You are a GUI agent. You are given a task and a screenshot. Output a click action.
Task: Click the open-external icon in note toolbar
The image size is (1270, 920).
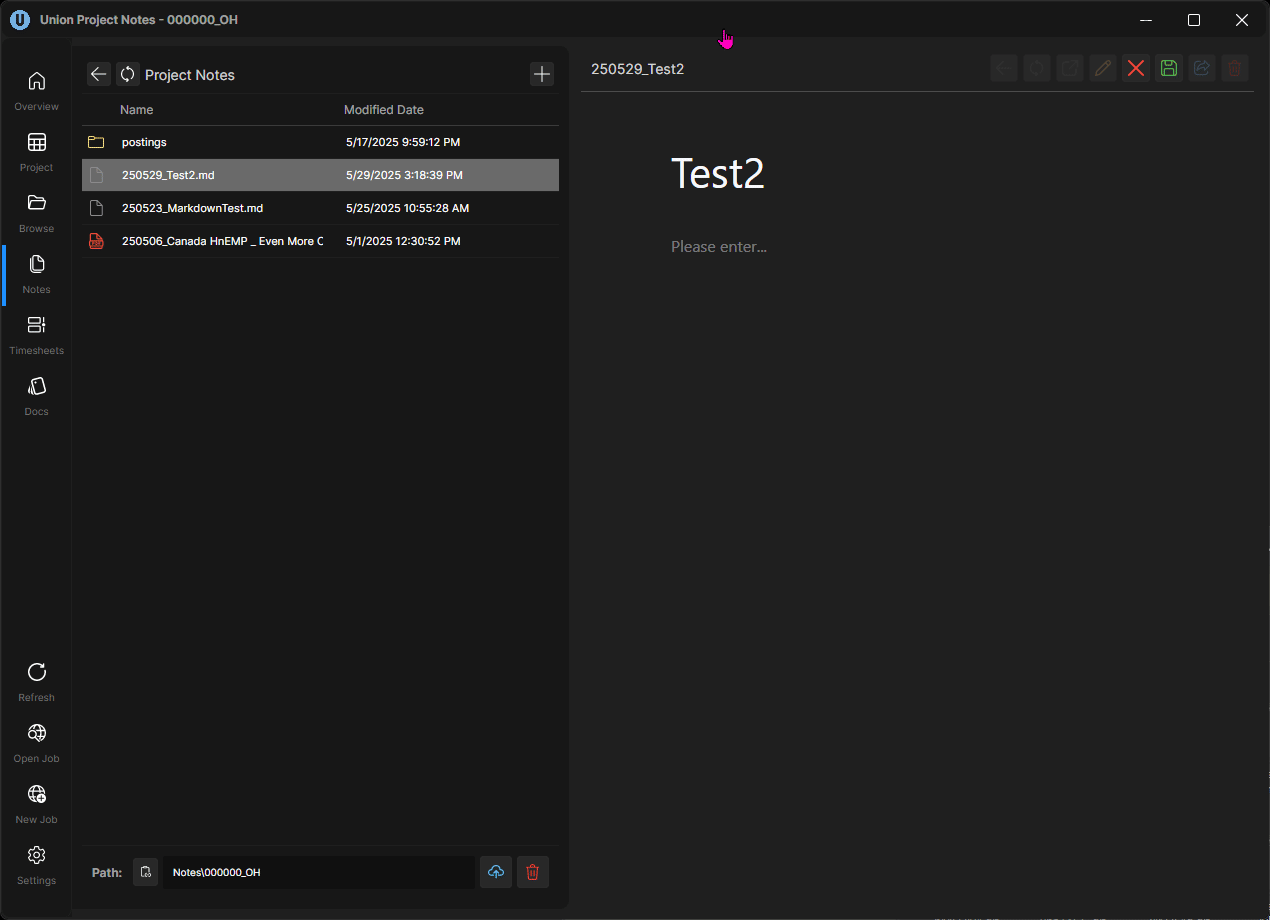pyautogui.click(x=1070, y=68)
